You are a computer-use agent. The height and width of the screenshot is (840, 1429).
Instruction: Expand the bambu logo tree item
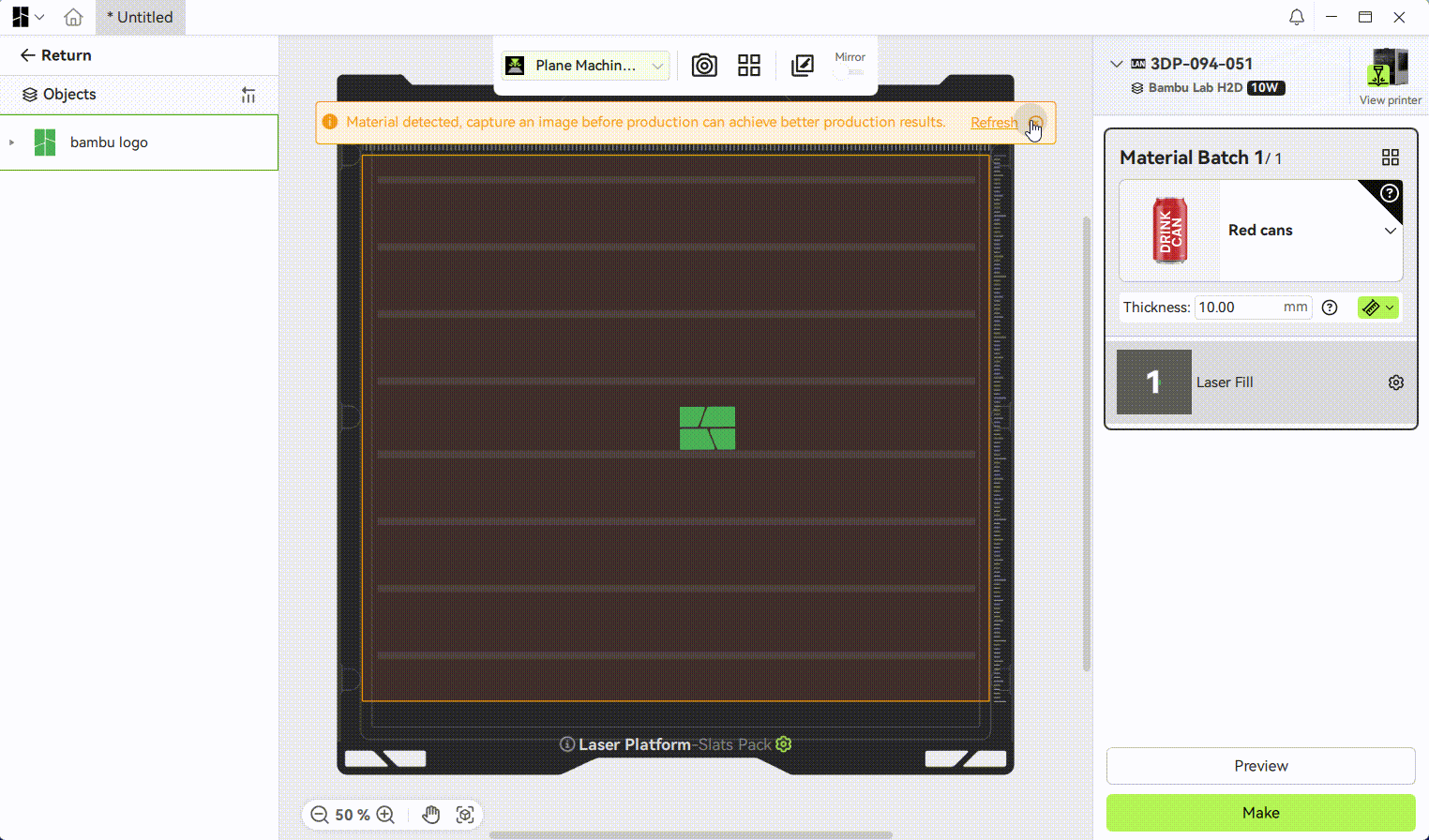12,142
